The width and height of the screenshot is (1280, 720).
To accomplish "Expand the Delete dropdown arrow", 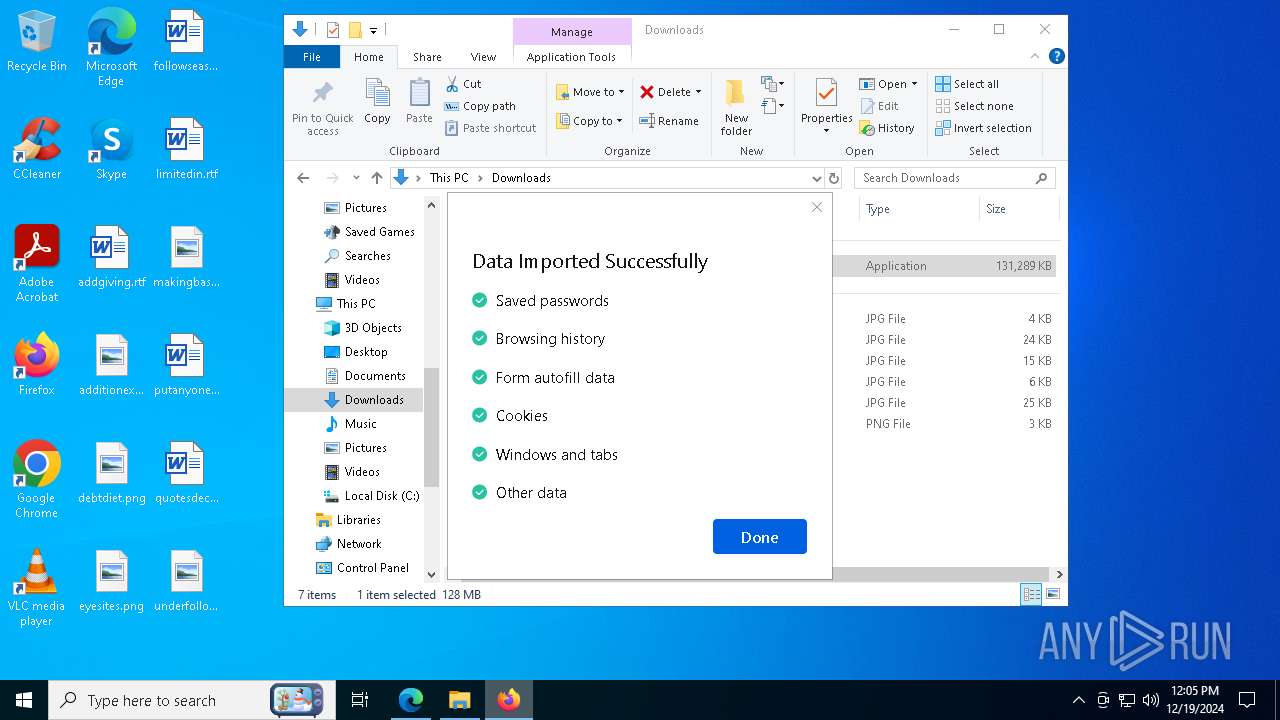I will point(698,92).
